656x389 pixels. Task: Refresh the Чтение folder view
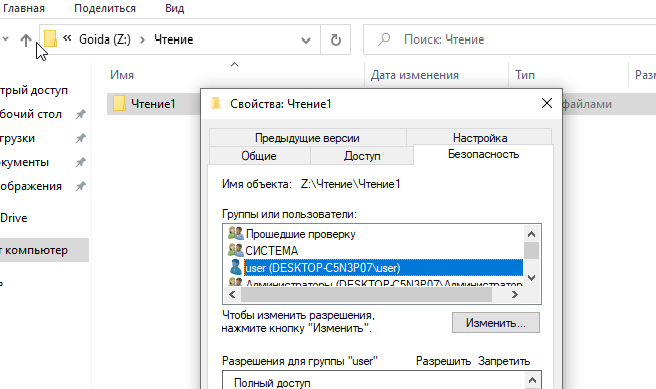point(336,40)
